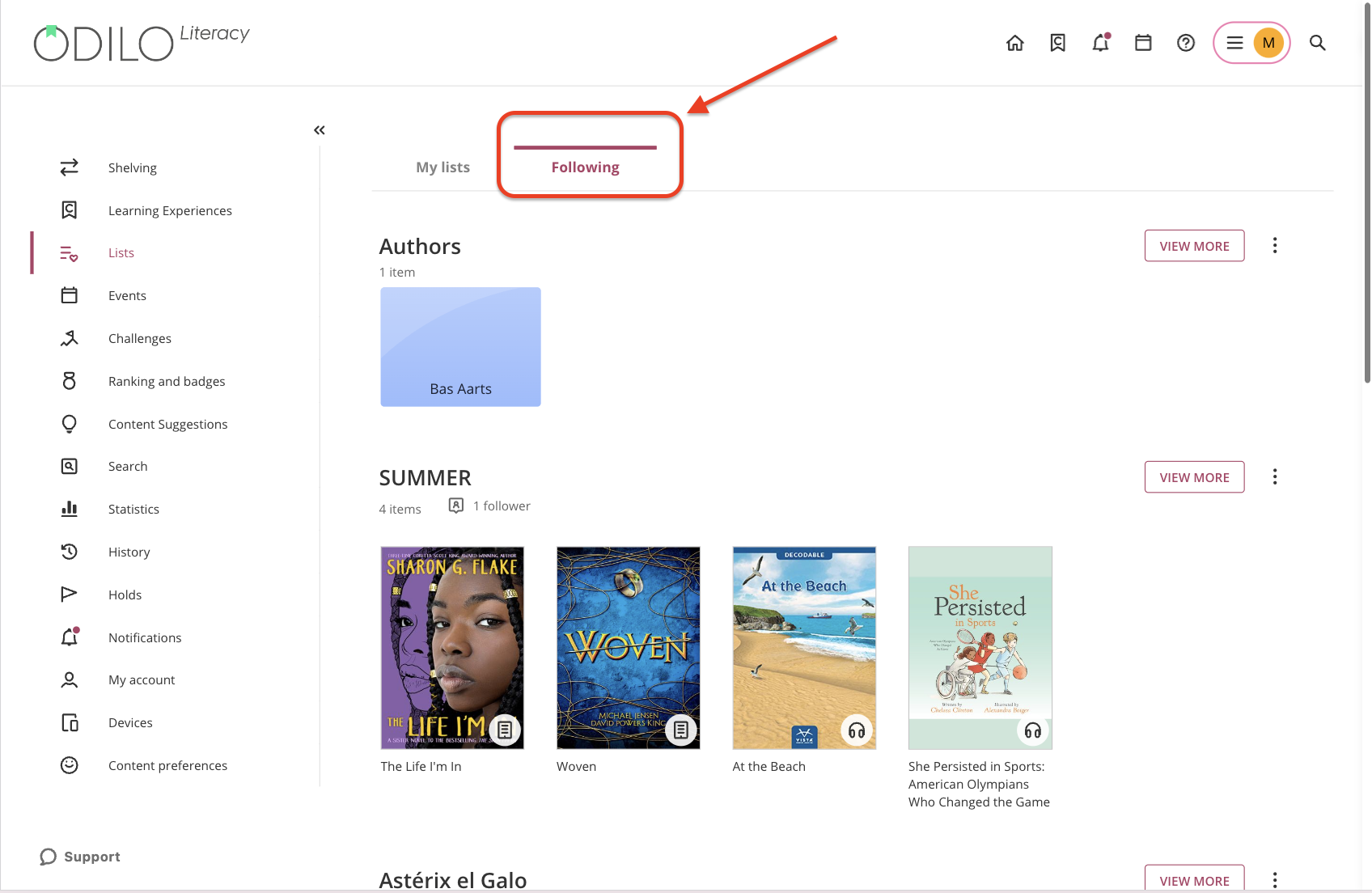Open Learning Experiences icon in the top bar
This screenshot has height=893, width=1372.
(1057, 43)
